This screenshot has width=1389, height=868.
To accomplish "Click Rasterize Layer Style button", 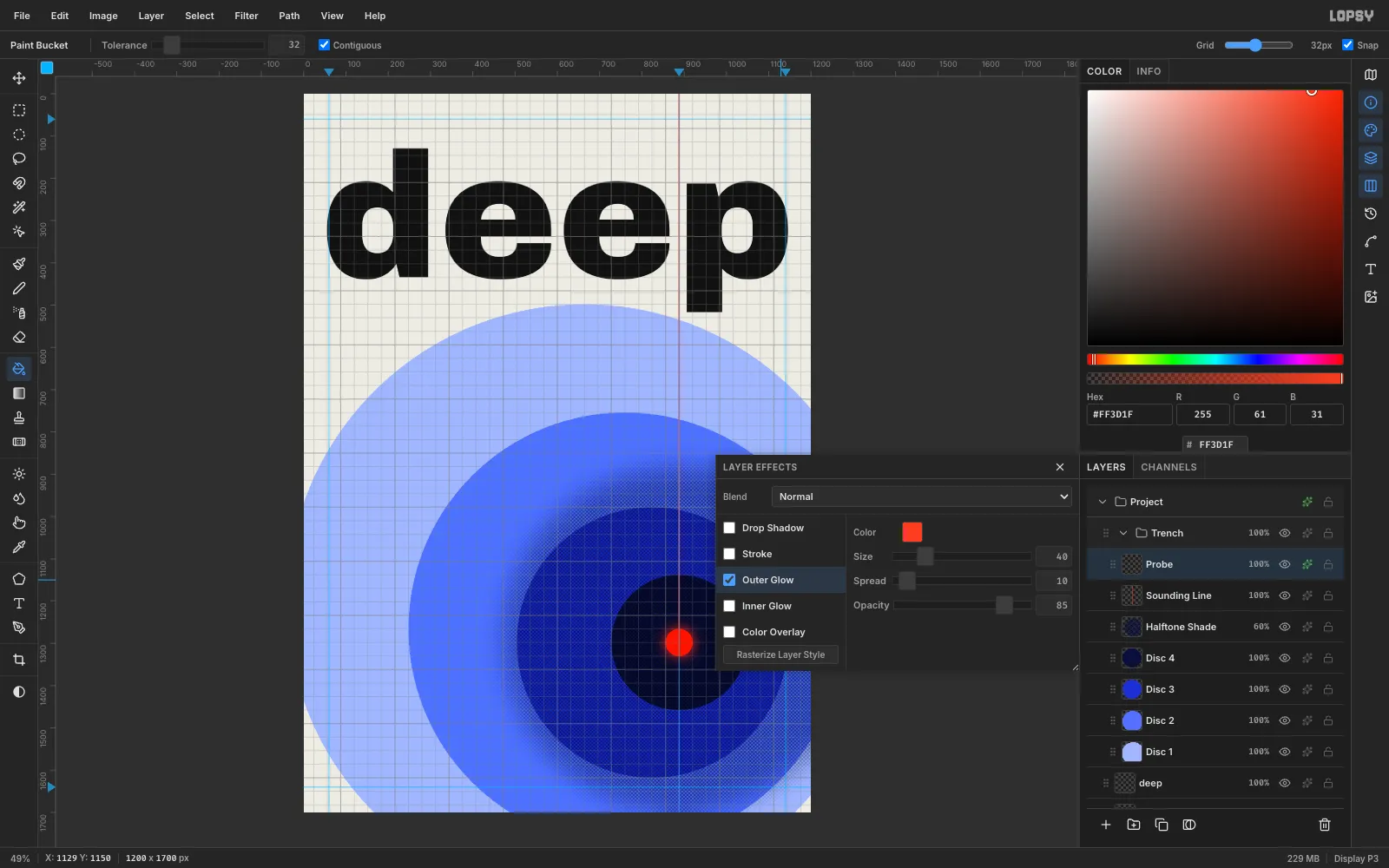I will (780, 654).
